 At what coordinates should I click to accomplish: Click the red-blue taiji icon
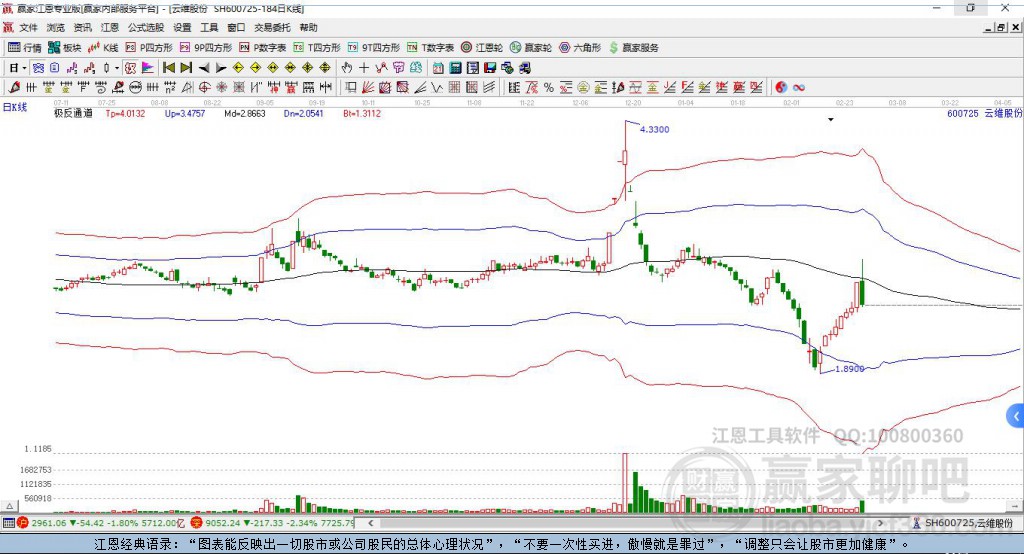click(x=781, y=88)
